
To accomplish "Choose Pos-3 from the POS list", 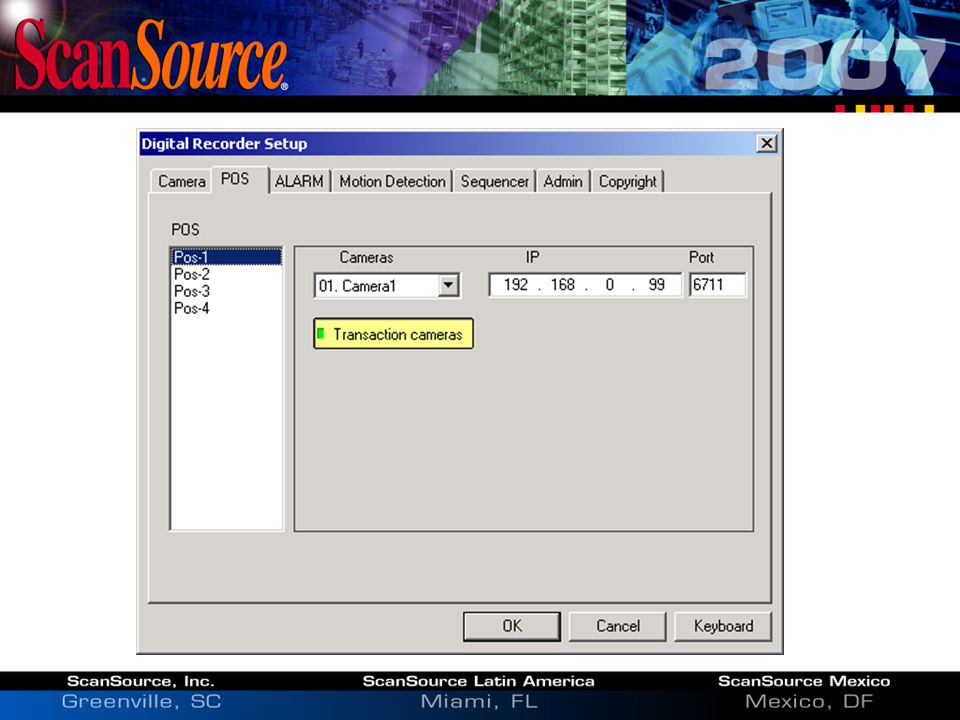I will [226, 291].
